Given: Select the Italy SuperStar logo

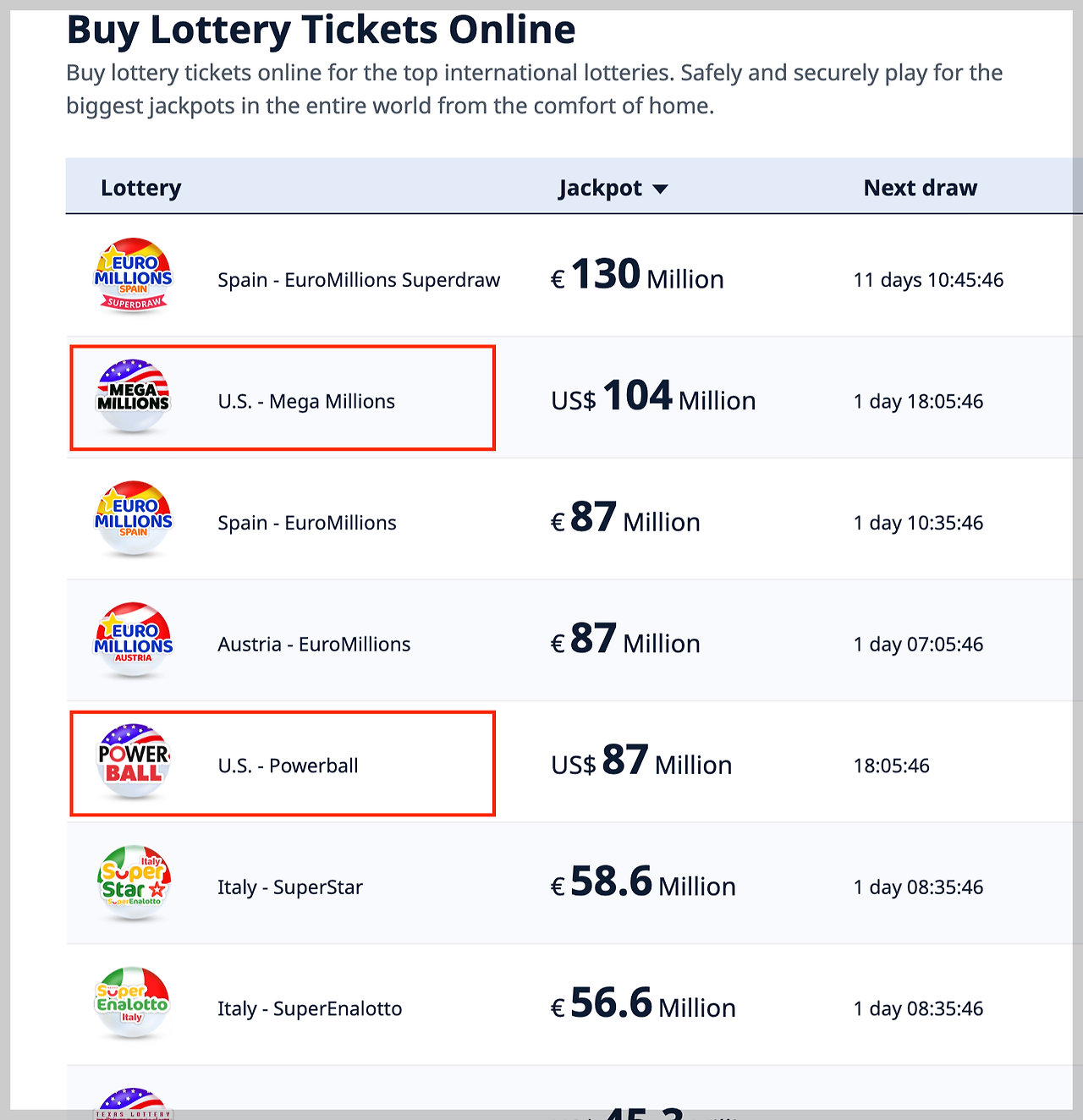Looking at the screenshot, I should coord(134,882).
